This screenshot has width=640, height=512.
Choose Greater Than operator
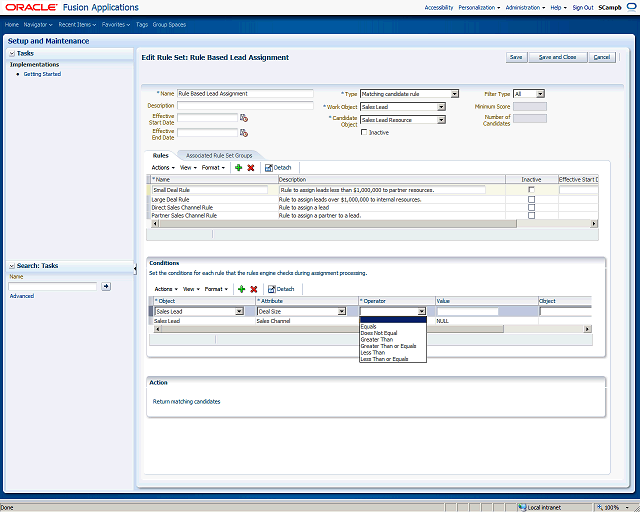tap(393, 340)
